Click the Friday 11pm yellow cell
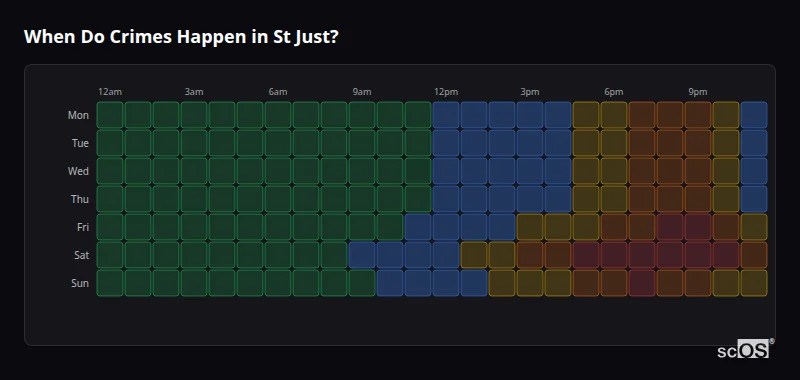800x380 pixels. click(x=754, y=227)
